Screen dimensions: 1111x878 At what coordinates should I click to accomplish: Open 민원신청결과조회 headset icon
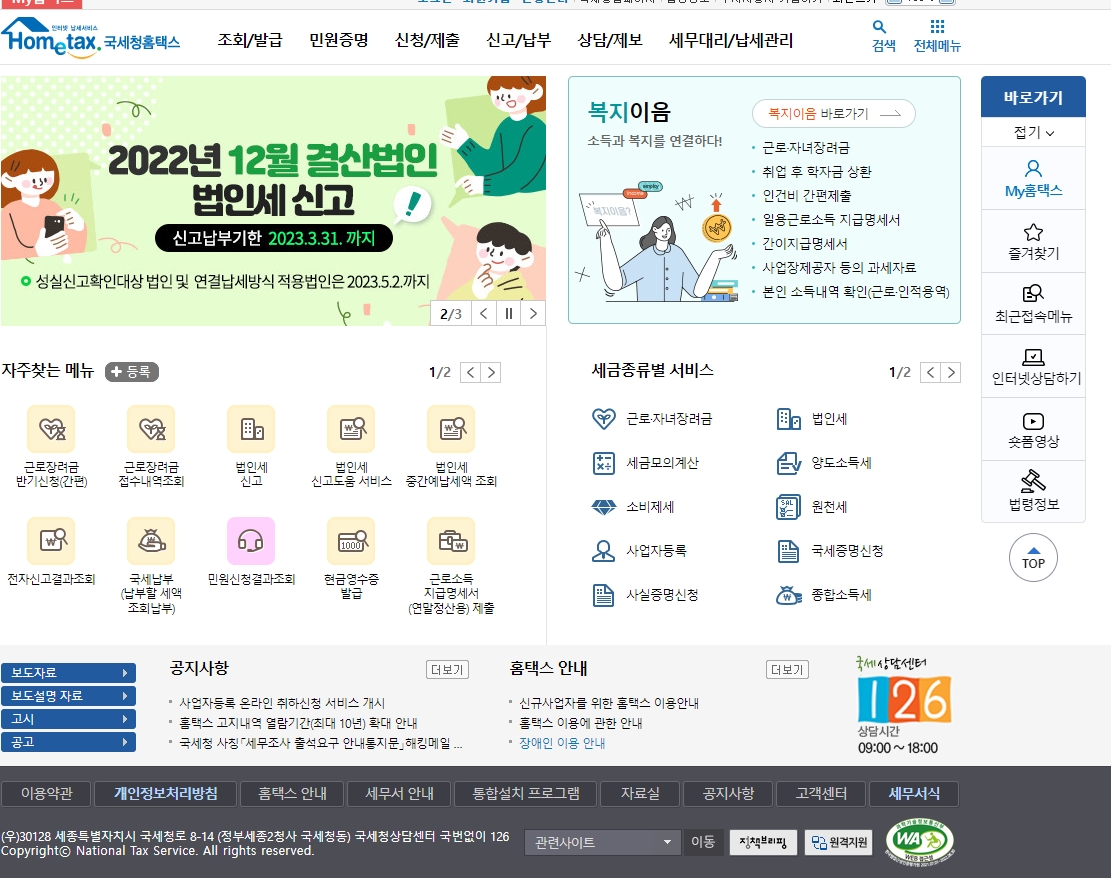point(251,541)
